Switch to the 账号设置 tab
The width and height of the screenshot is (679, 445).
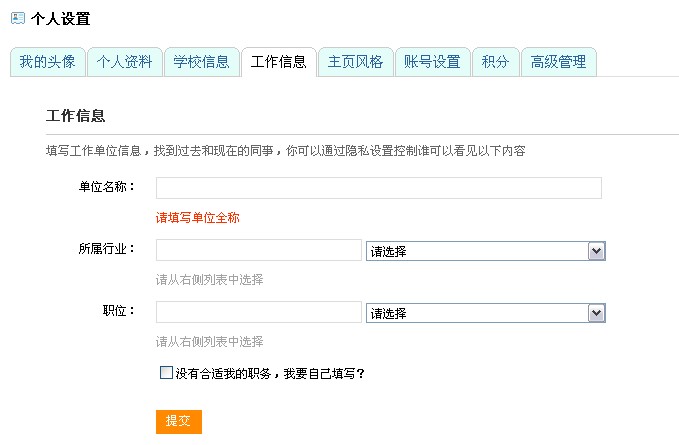[x=433, y=62]
